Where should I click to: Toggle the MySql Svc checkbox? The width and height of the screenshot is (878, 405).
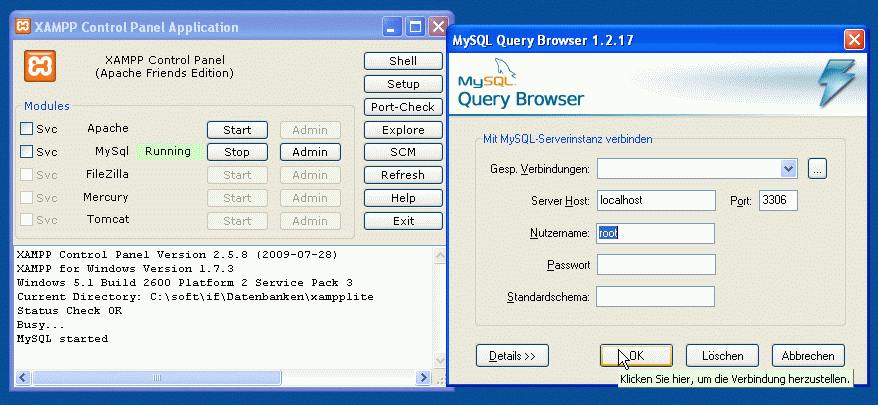tap(27, 152)
